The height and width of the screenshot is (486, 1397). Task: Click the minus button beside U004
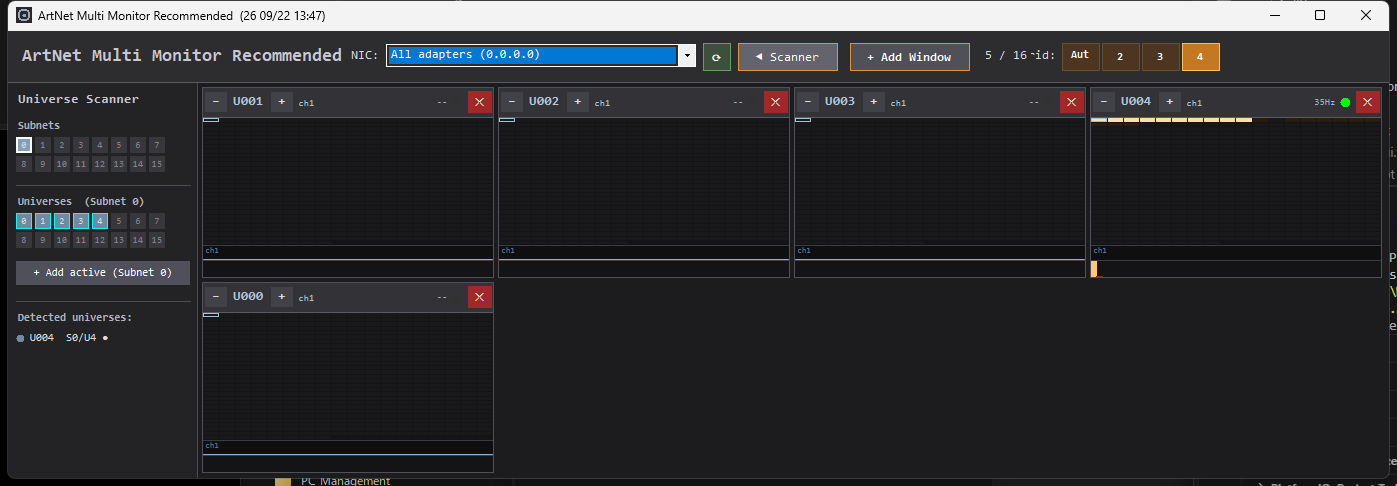(1104, 102)
